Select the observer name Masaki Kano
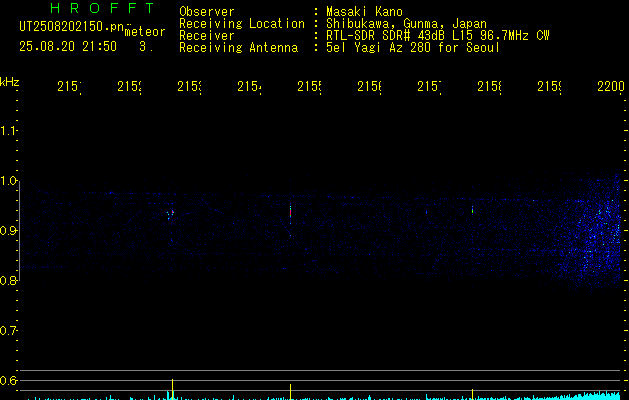This screenshot has width=629, height=400. [x=364, y=12]
